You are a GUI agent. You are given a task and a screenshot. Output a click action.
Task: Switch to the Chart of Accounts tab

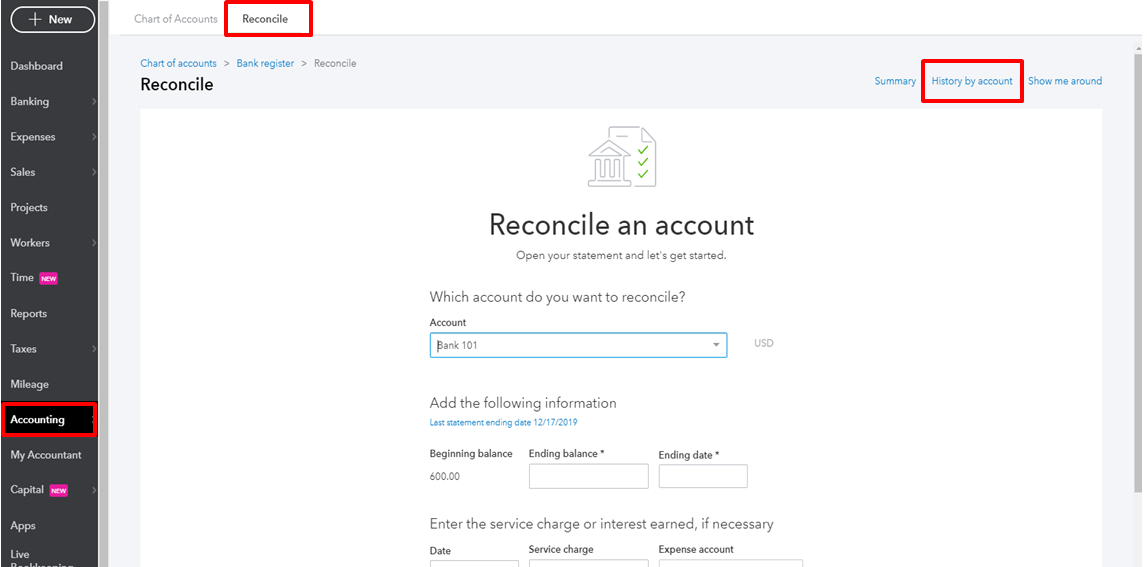pos(176,19)
